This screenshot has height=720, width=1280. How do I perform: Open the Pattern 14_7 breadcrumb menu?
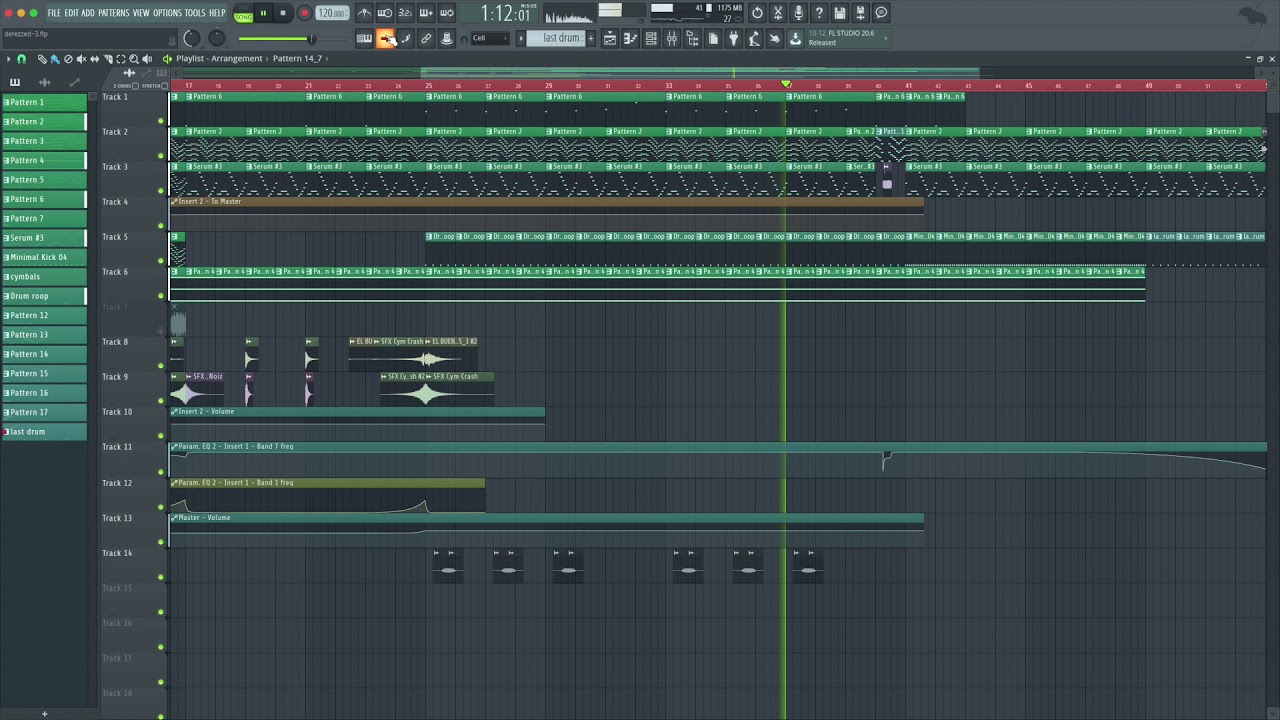pos(297,58)
